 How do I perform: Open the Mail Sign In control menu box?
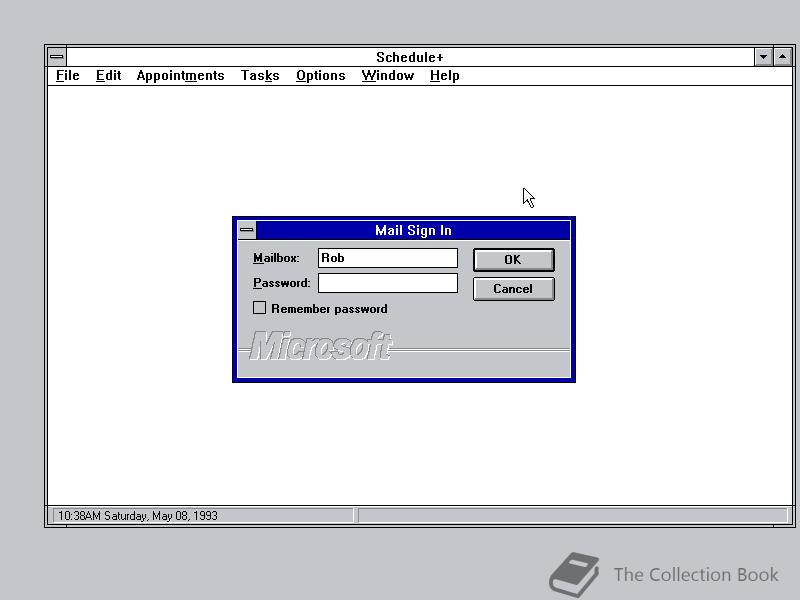247,230
